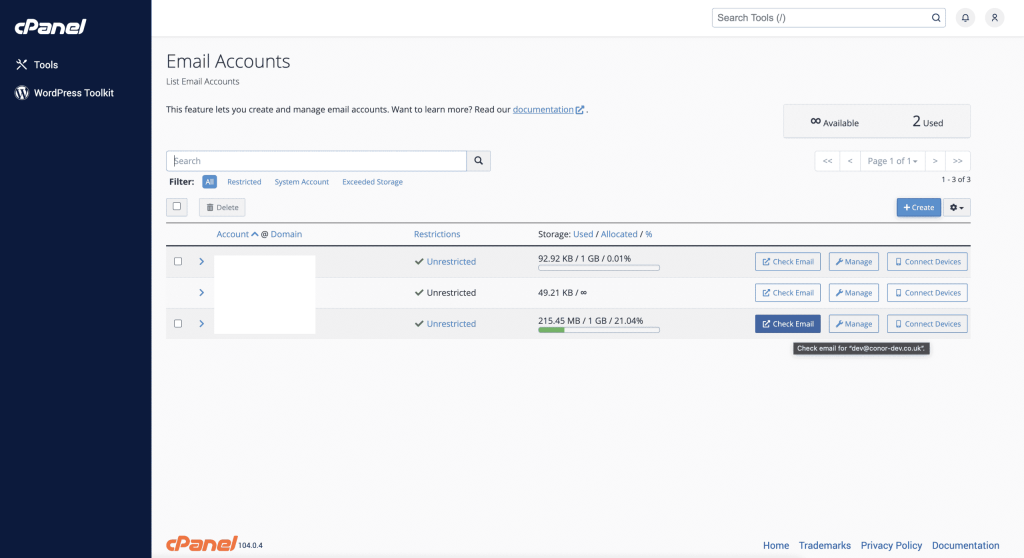Go to next page button

point(935,161)
